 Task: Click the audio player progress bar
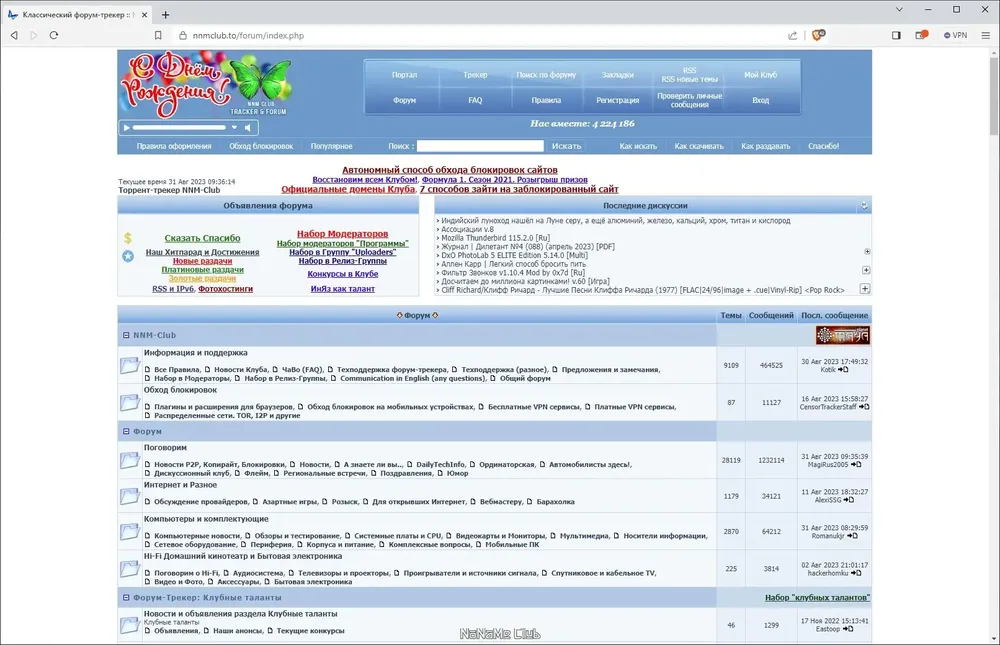click(179, 128)
